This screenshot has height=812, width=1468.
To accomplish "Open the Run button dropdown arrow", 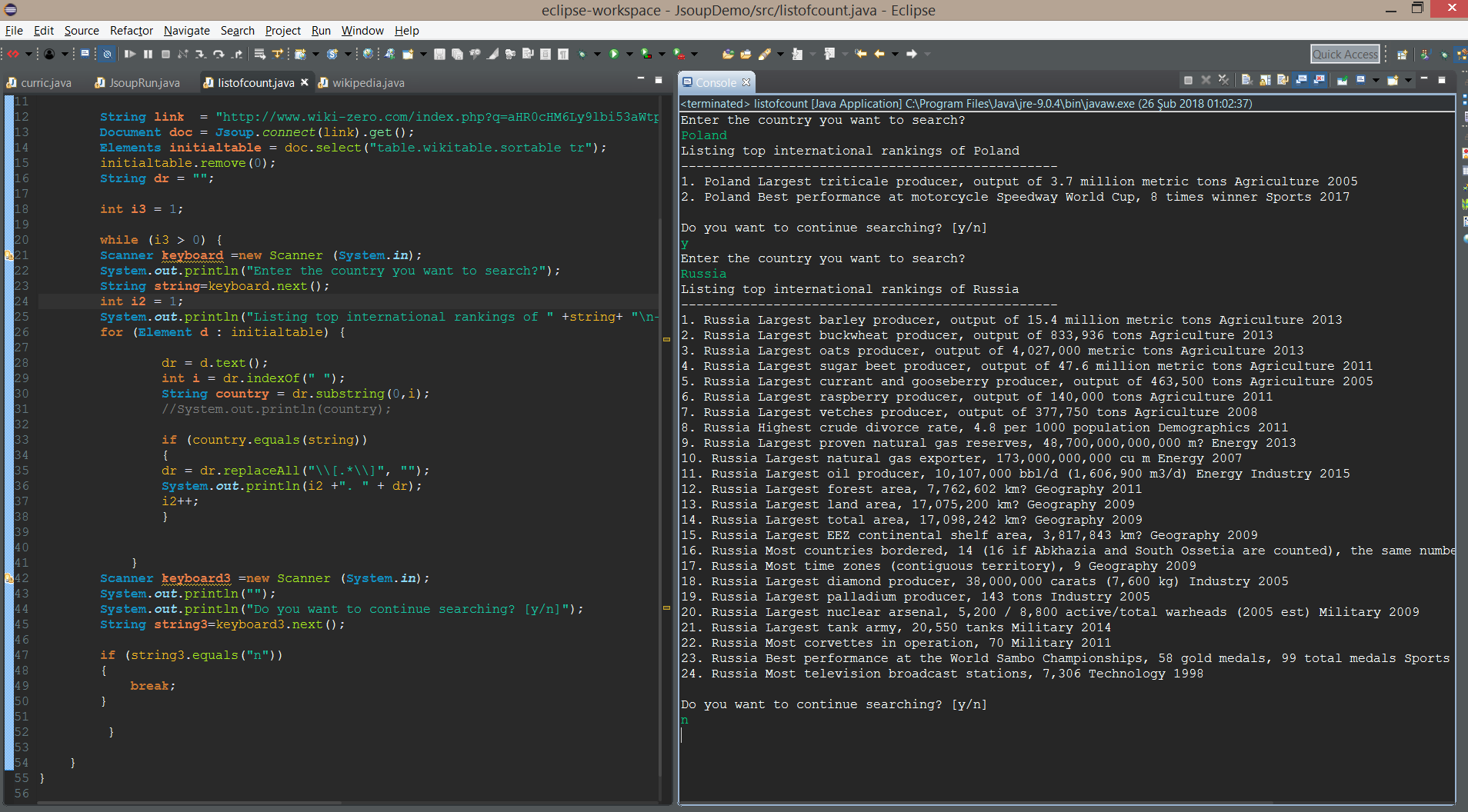I will (x=629, y=54).
